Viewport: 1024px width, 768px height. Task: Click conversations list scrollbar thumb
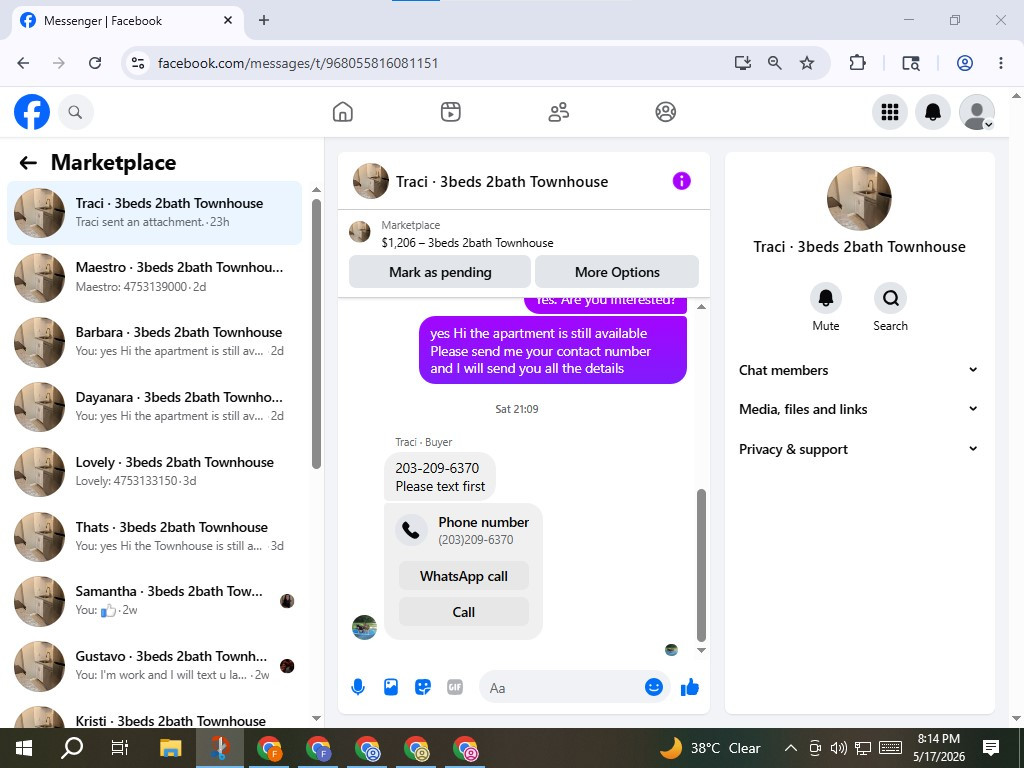click(x=316, y=334)
